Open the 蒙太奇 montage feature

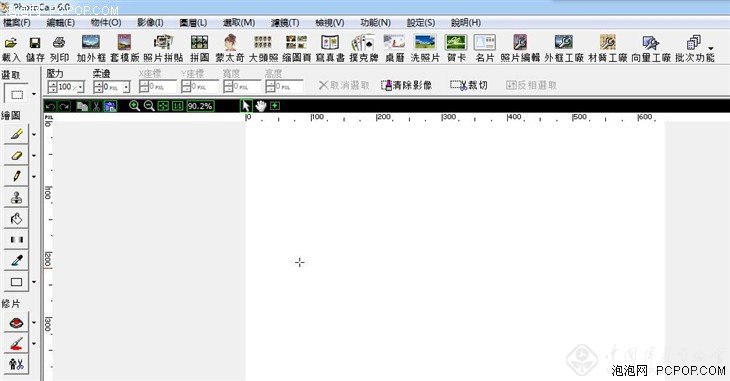[x=230, y=48]
